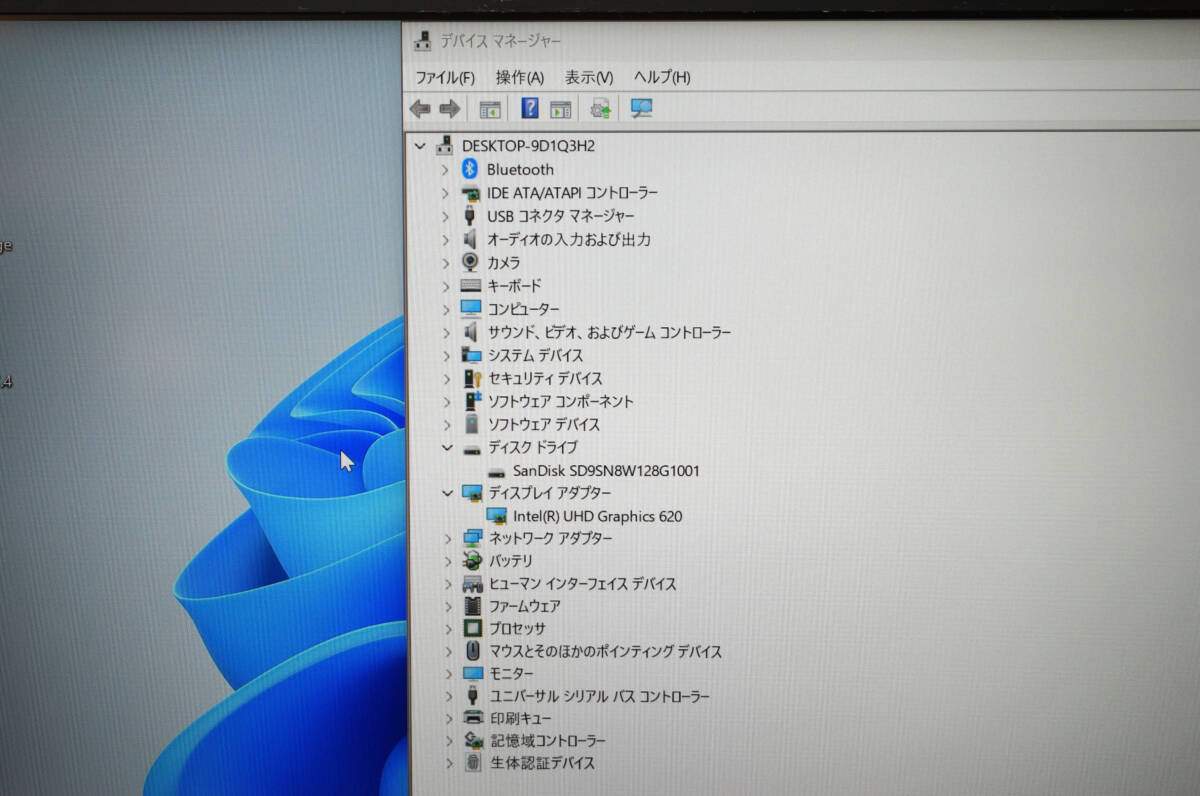
Task: Click the mouse icon beside マウスとそのほかのポインティング デバイス
Action: [473, 651]
